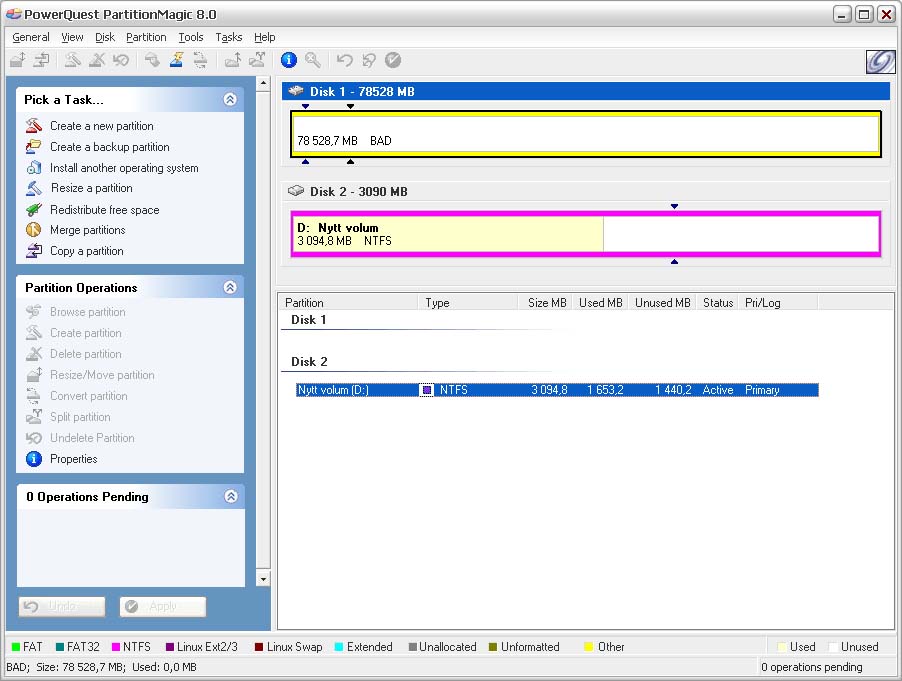Collapse the 0 Operations Pending panel
This screenshot has width=902, height=681.
tap(231, 496)
